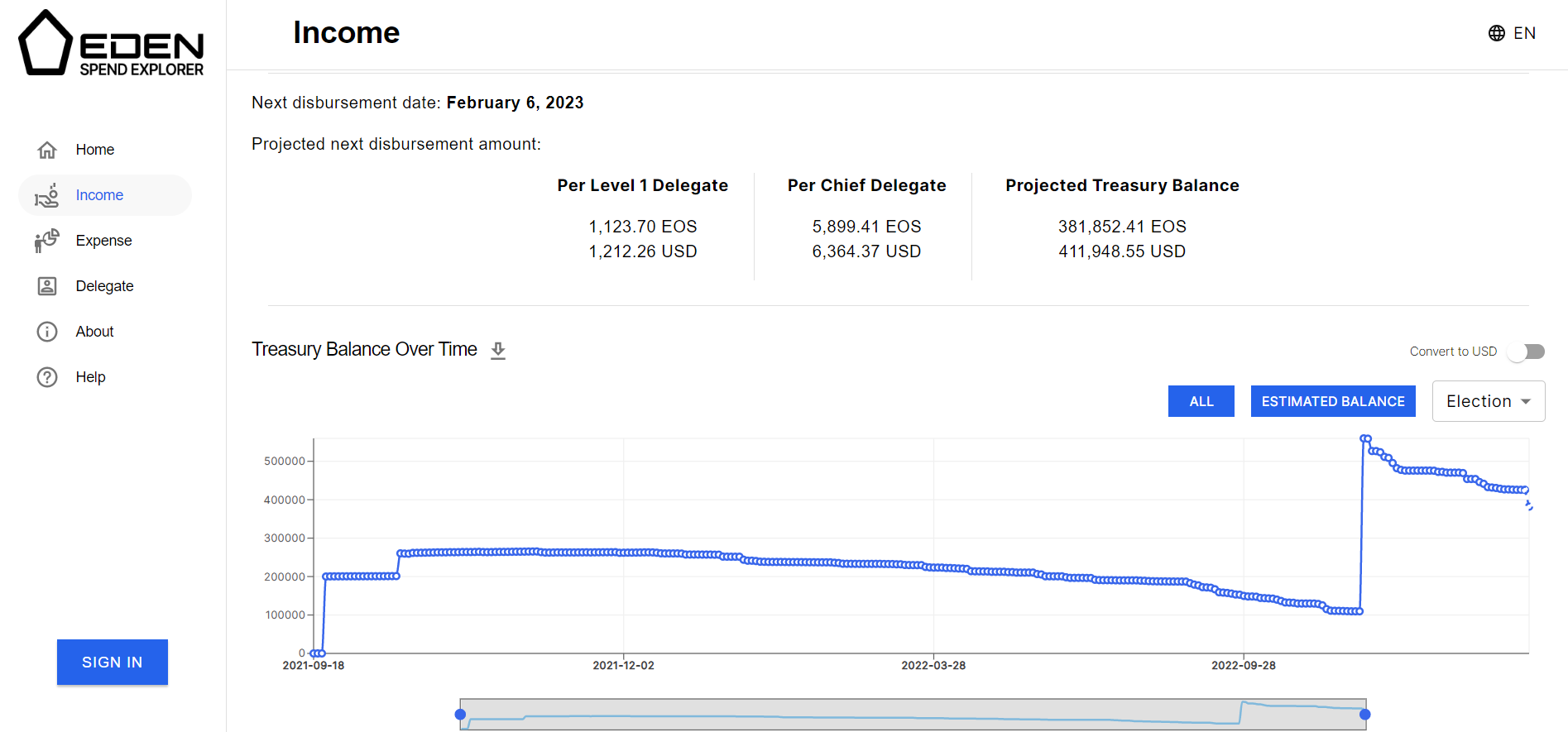Click the Per Level 1 Delegate heading

(x=643, y=185)
